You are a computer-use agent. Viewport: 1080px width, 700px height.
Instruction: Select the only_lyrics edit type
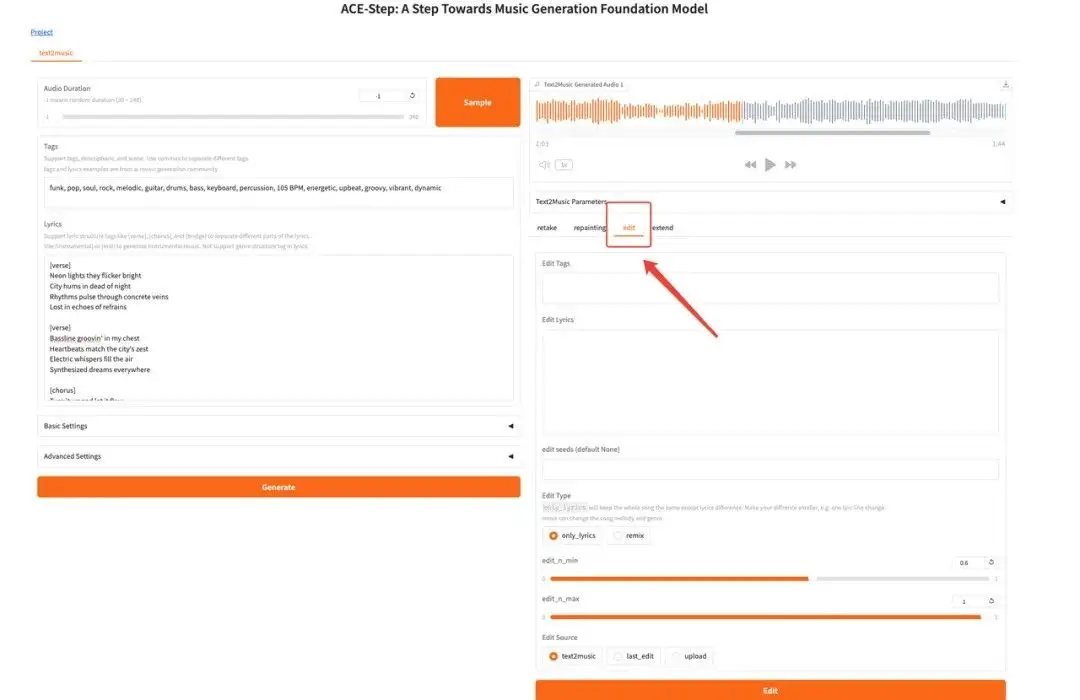click(572, 535)
